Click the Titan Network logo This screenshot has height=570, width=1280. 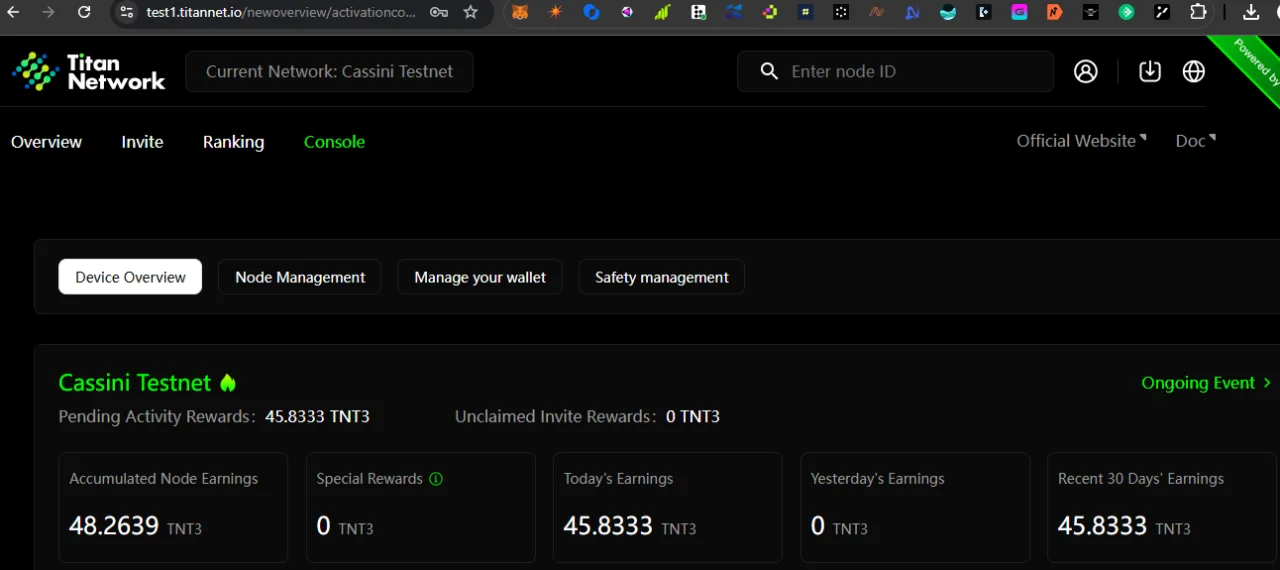click(x=89, y=72)
